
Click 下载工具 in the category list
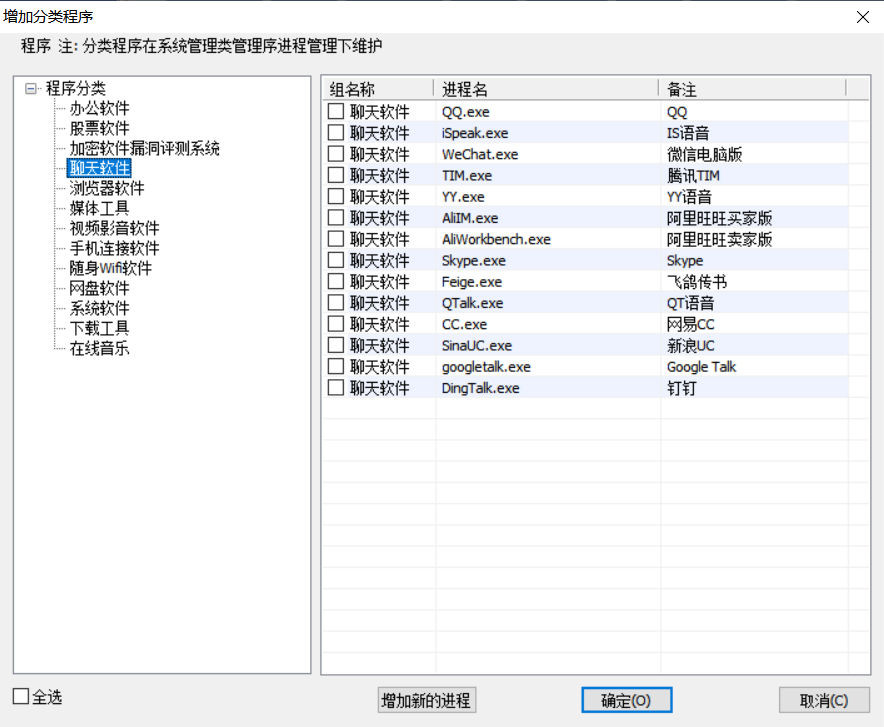pyautogui.click(x=99, y=328)
